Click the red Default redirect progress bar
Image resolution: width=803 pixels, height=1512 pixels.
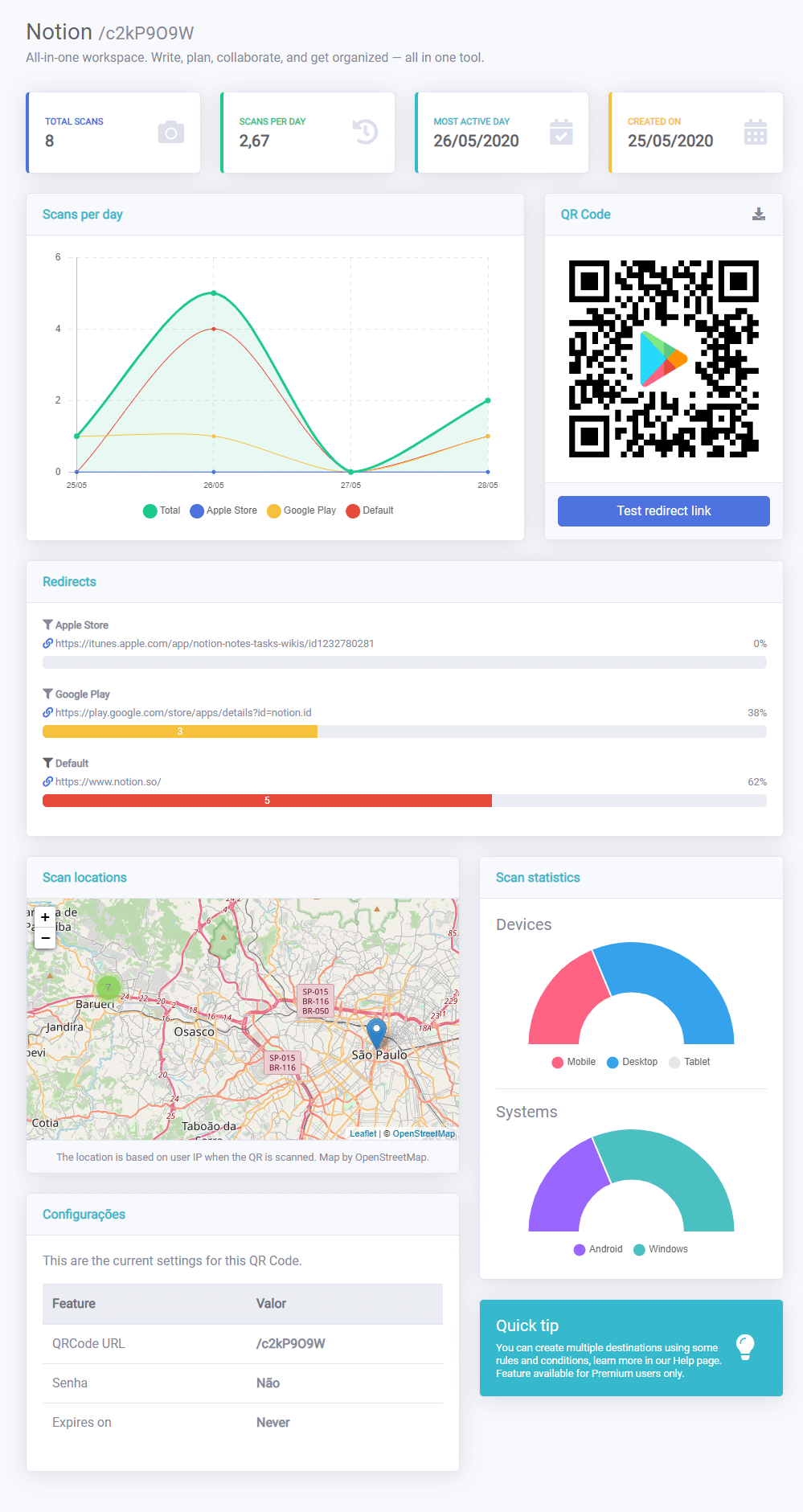click(x=267, y=801)
